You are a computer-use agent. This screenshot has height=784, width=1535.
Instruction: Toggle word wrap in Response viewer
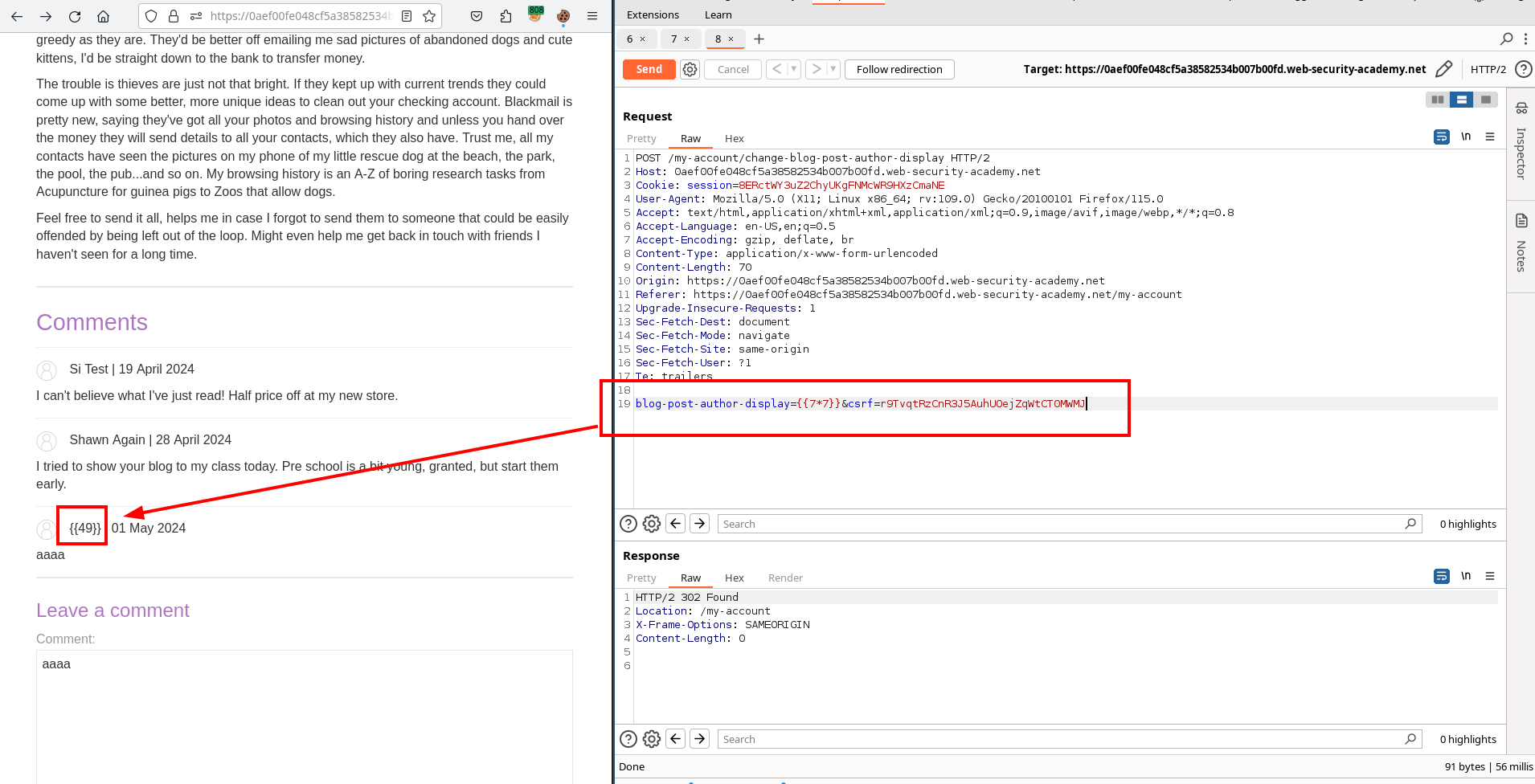1442,577
